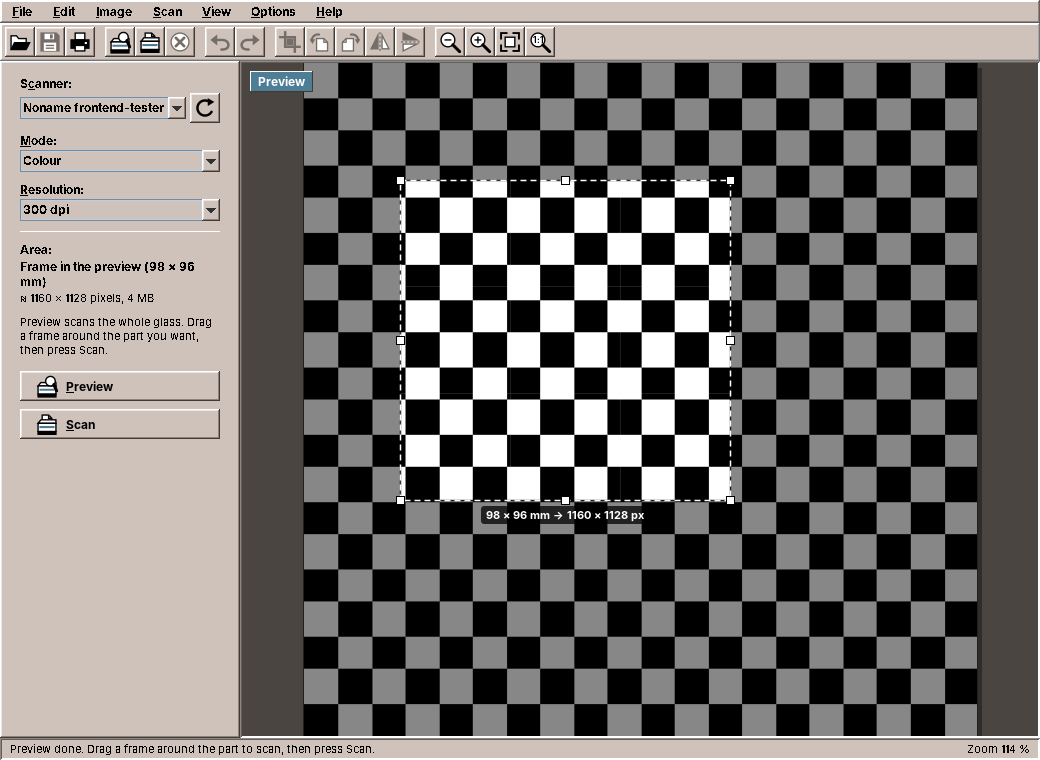1040x760 pixels.
Task: Click the left-middle selection frame handle
Action: point(401,340)
